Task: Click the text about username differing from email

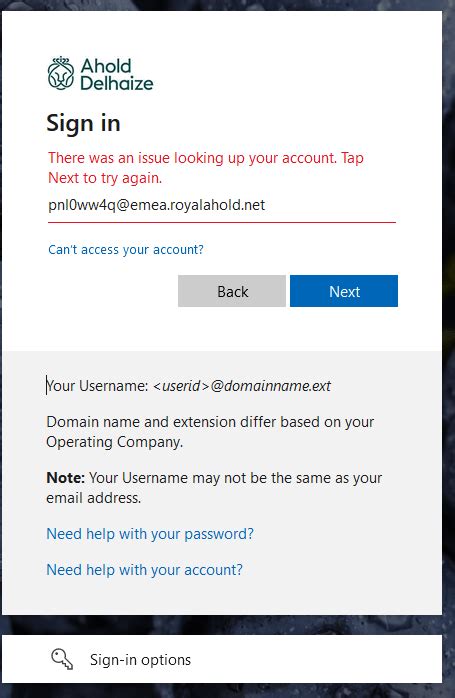Action: click(x=214, y=487)
